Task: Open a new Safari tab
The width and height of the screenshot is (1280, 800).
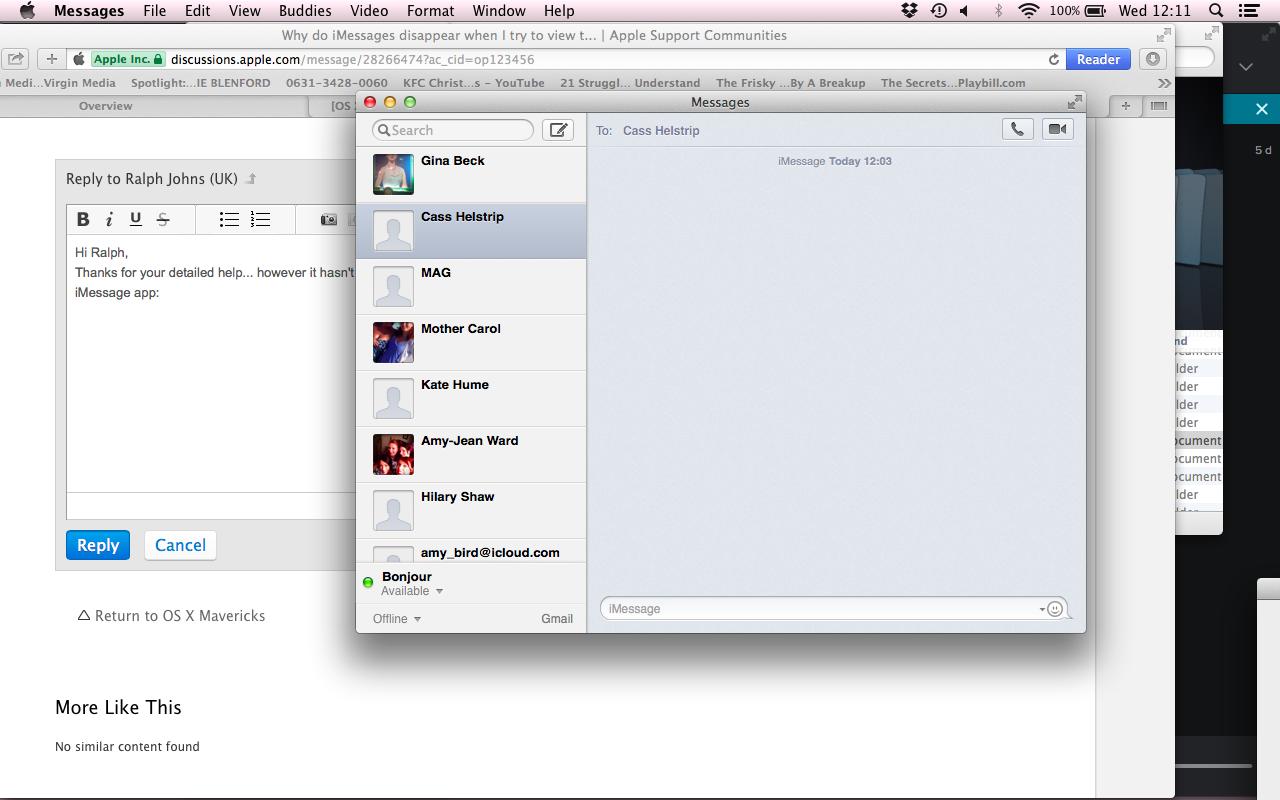Action: 1126,106
